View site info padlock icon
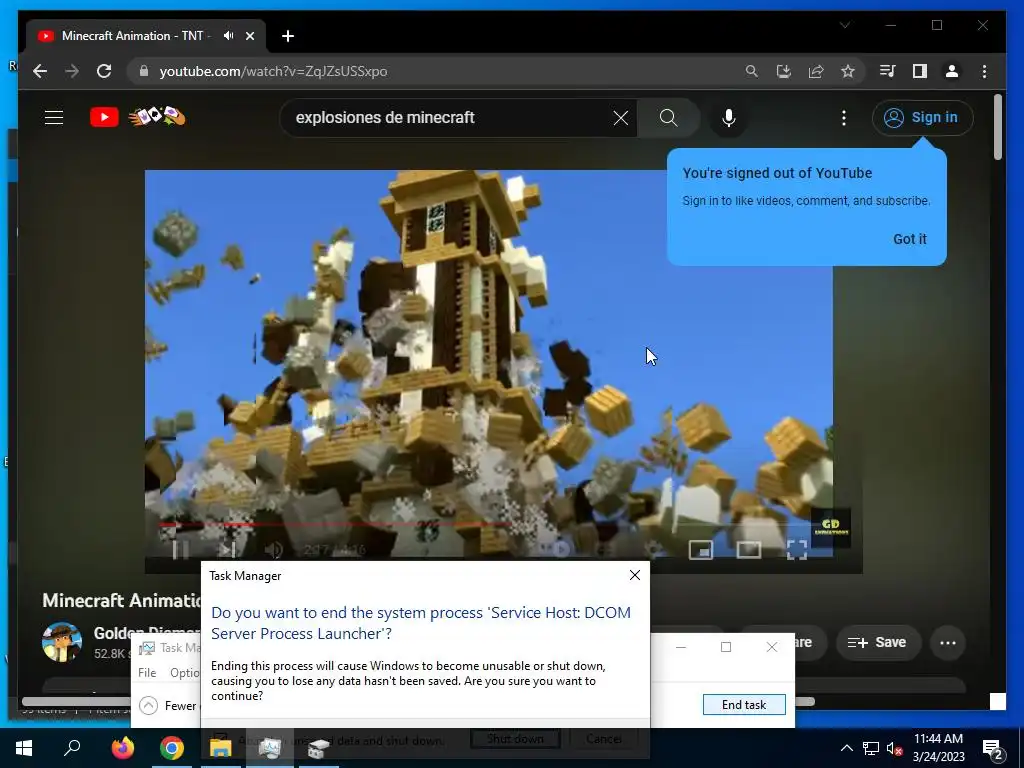This screenshot has height=768, width=1024. [144, 71]
